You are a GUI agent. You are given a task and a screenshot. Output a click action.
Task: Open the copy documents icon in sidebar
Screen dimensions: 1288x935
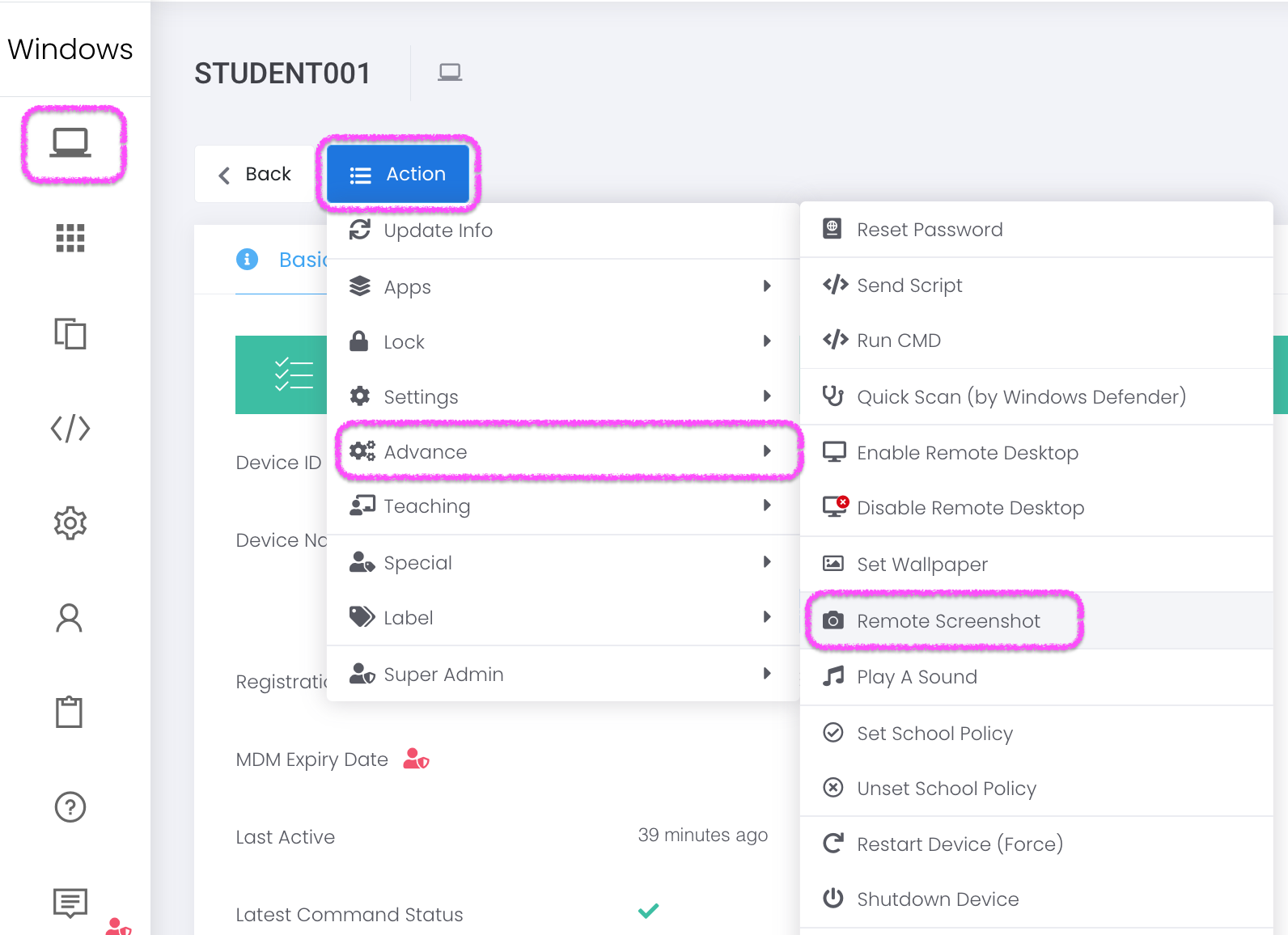(70, 333)
